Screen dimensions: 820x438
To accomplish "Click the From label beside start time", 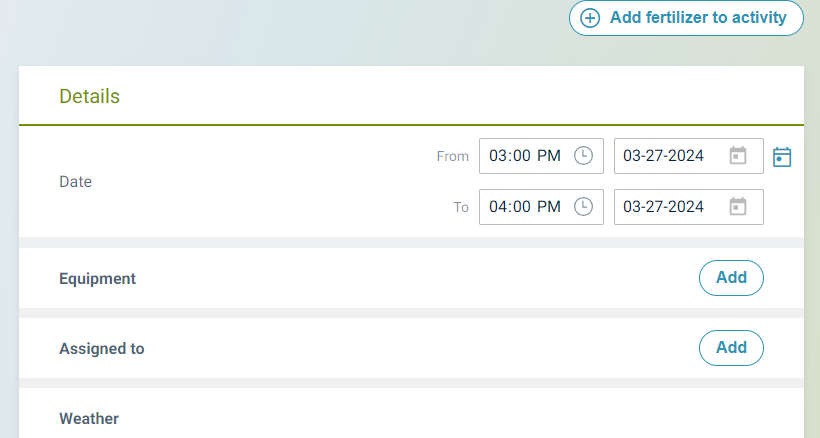I will [452, 157].
